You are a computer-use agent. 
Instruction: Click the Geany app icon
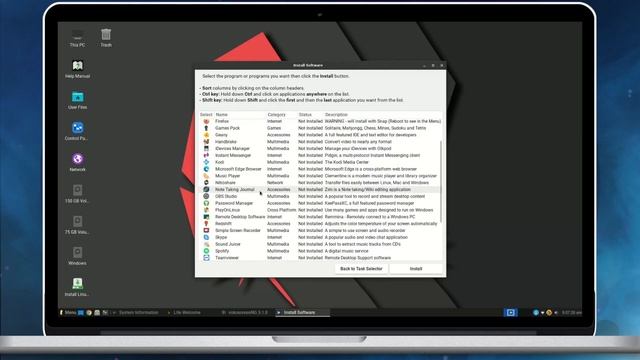point(206,135)
